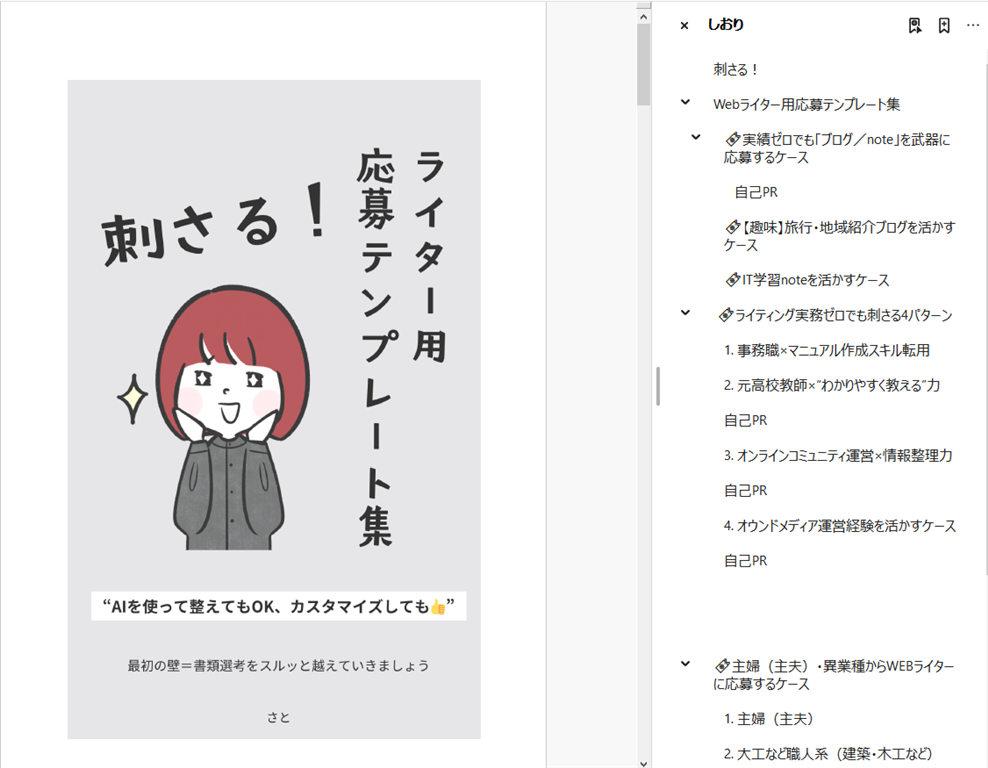988x768 pixels.
Task: Collapse the 実績ゼロでも「ブログ／note」 bookmark section
Action: pyautogui.click(x=696, y=138)
